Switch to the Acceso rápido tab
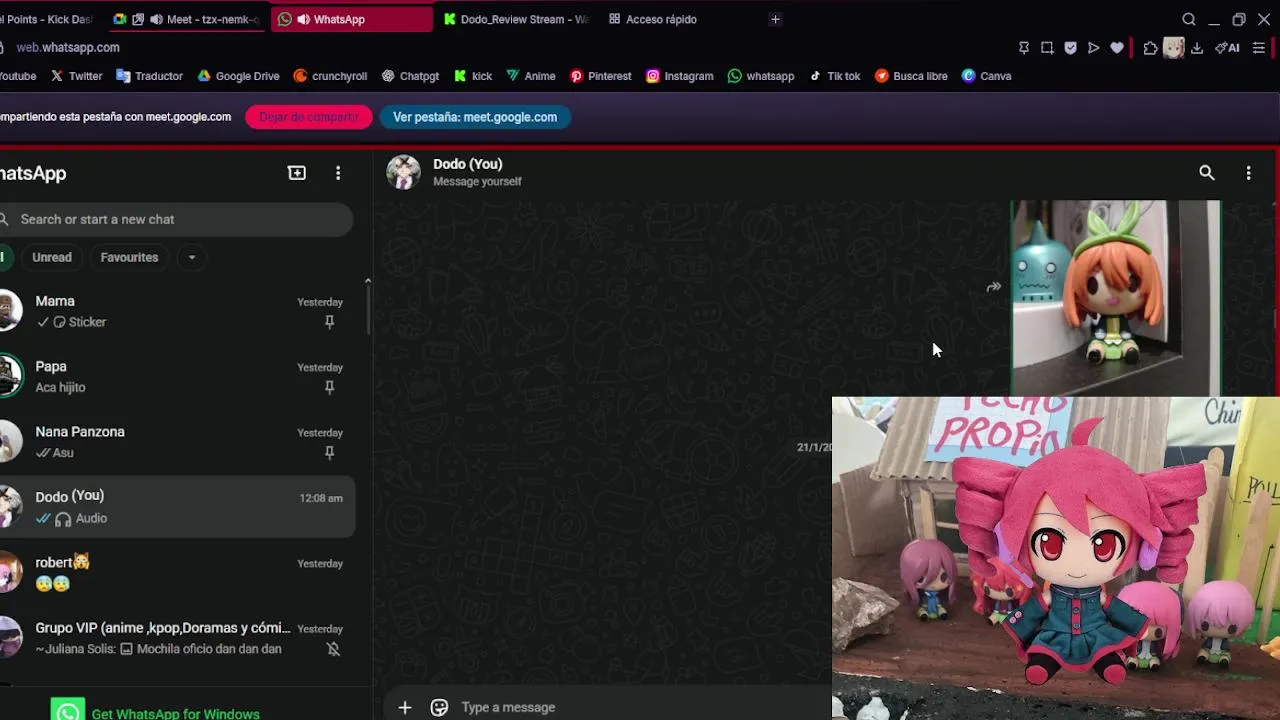 point(653,19)
